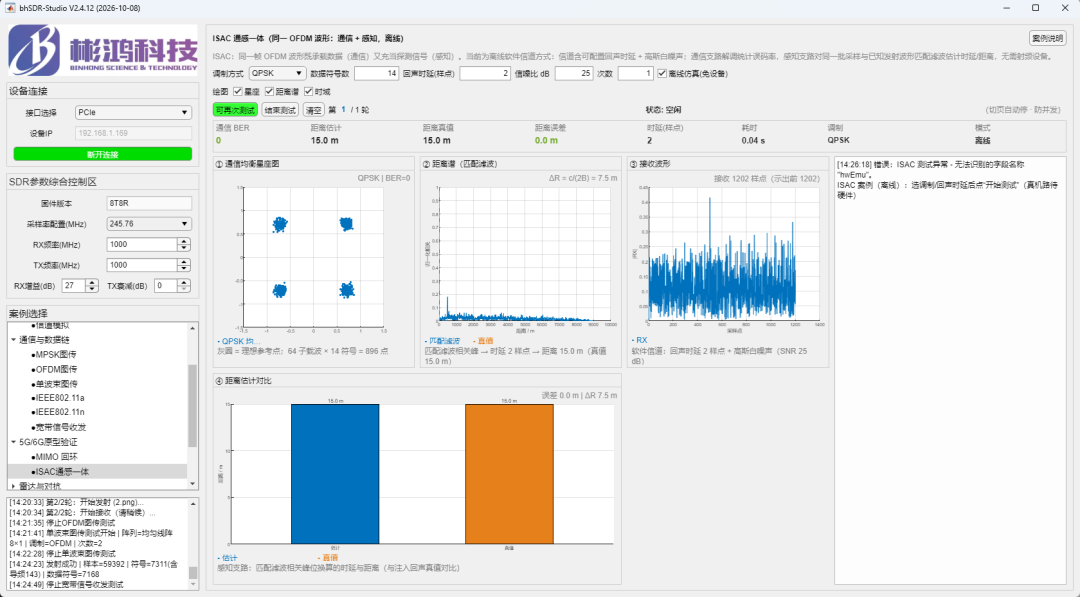Image resolution: width=1080 pixels, height=597 pixels.
Task: Click the blue 估计 bar in 距离估计对比
Action: point(335,474)
